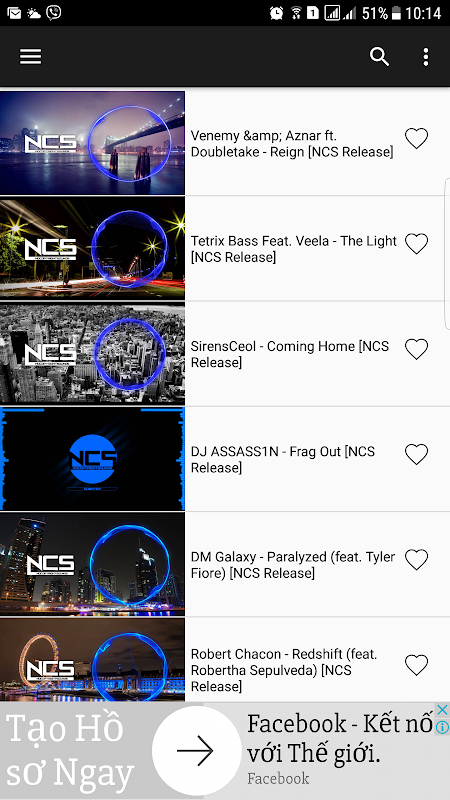Tap the alarm clock status icon
The width and height of the screenshot is (450, 800).
277,13
